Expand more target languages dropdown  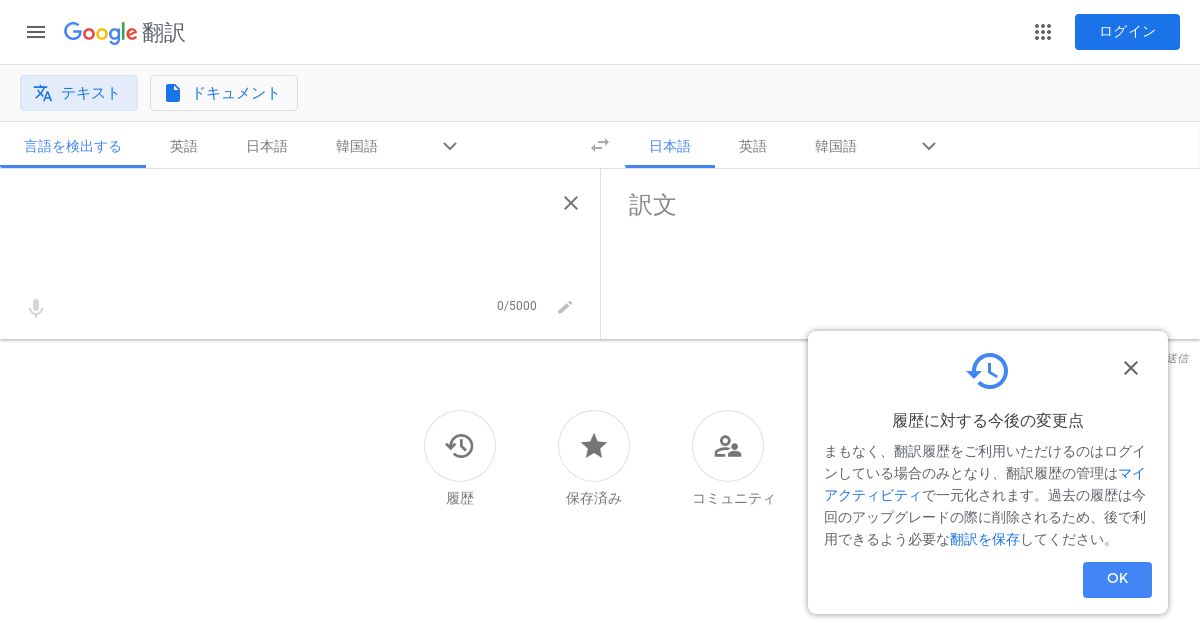929,146
